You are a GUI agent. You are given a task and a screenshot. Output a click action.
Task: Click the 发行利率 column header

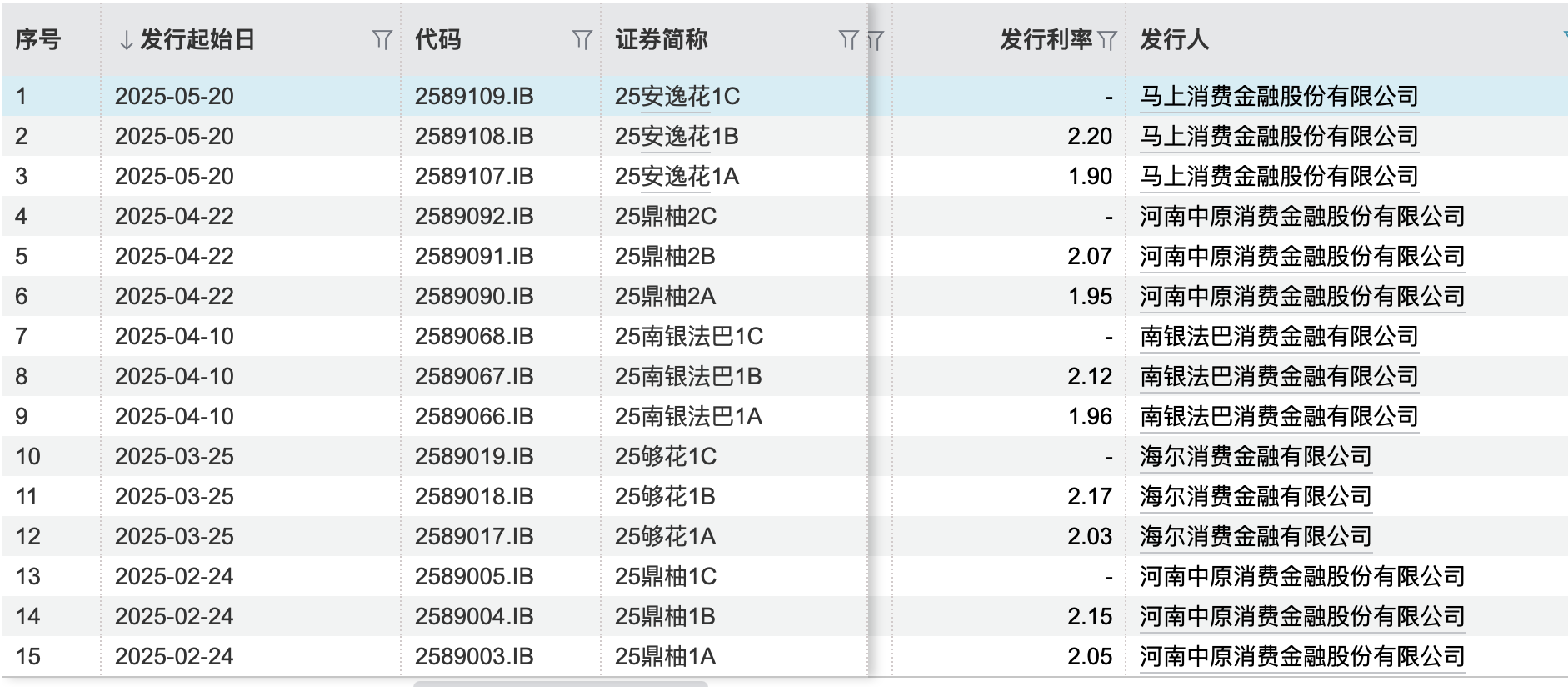(1045, 39)
